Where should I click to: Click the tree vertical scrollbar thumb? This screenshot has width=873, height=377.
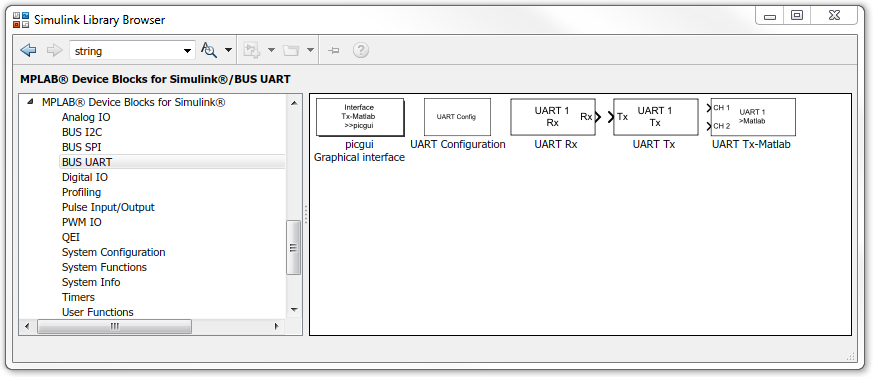293,247
